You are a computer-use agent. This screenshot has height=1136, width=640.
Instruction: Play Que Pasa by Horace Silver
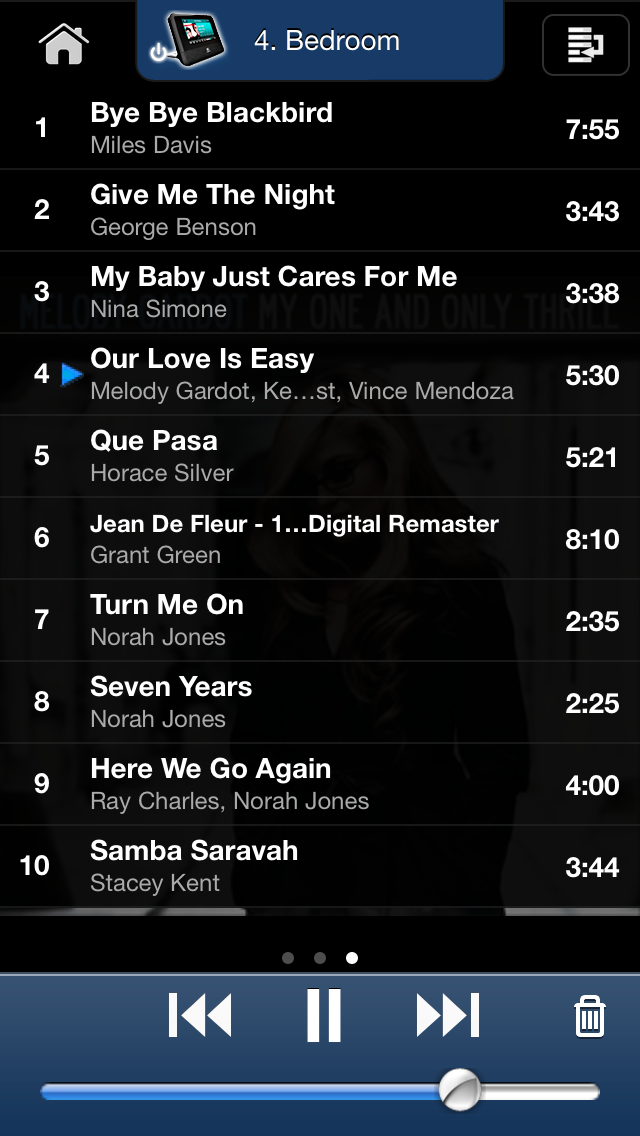point(320,456)
